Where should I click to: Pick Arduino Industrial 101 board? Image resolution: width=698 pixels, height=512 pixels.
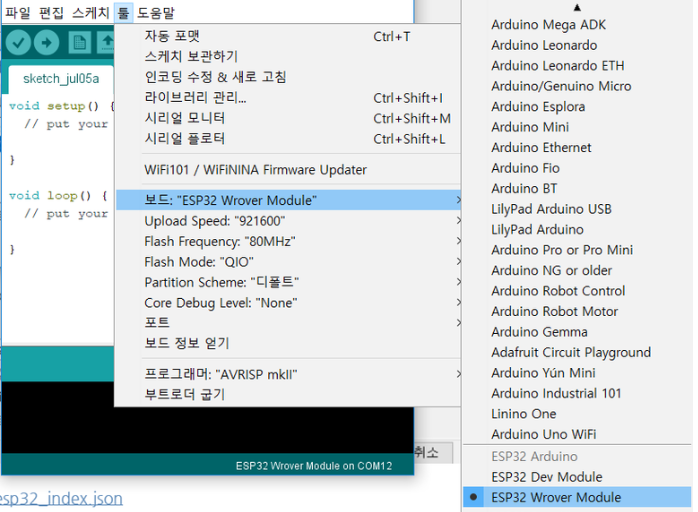(x=577, y=393)
